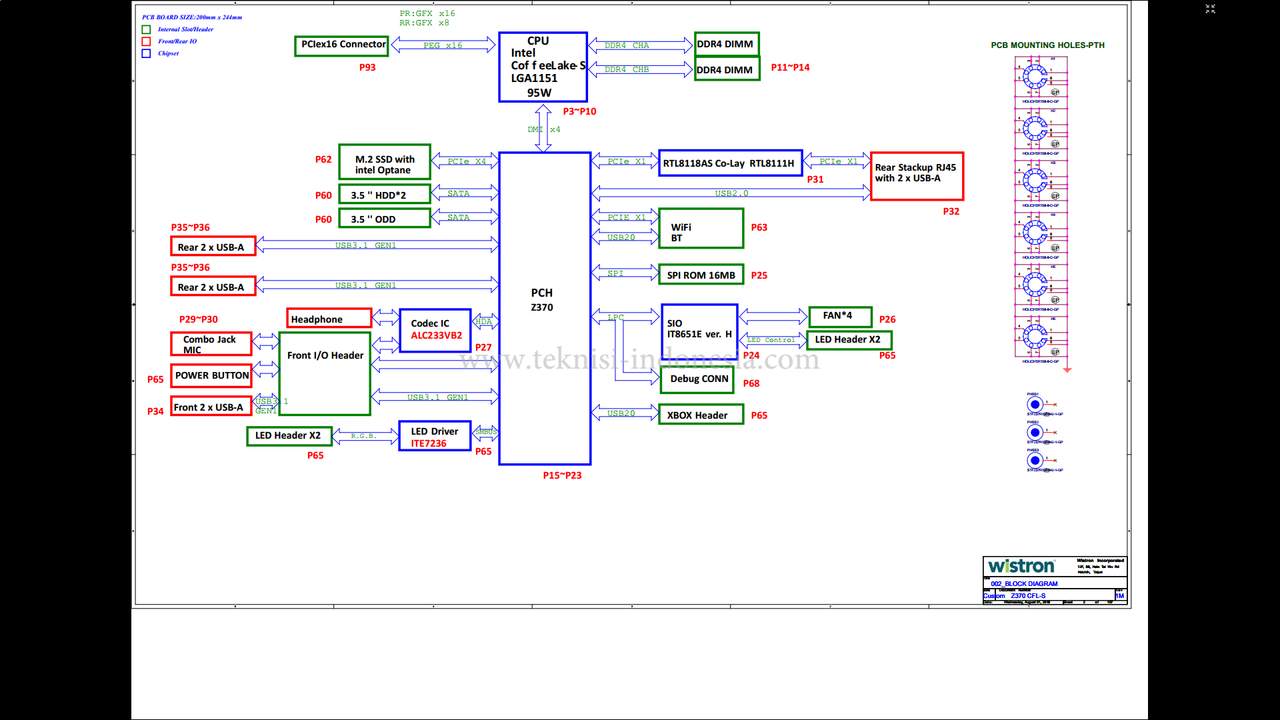
Task: Click the Wistron logo in title block
Action: point(1021,566)
